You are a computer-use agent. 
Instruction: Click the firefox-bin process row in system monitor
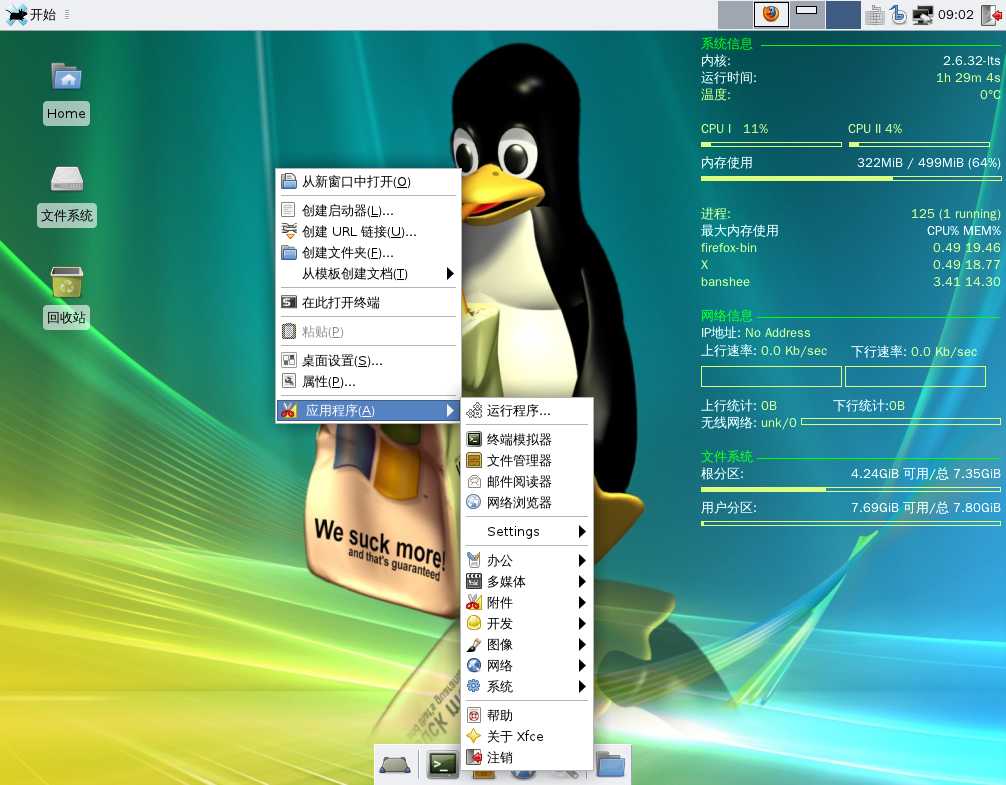click(850, 248)
